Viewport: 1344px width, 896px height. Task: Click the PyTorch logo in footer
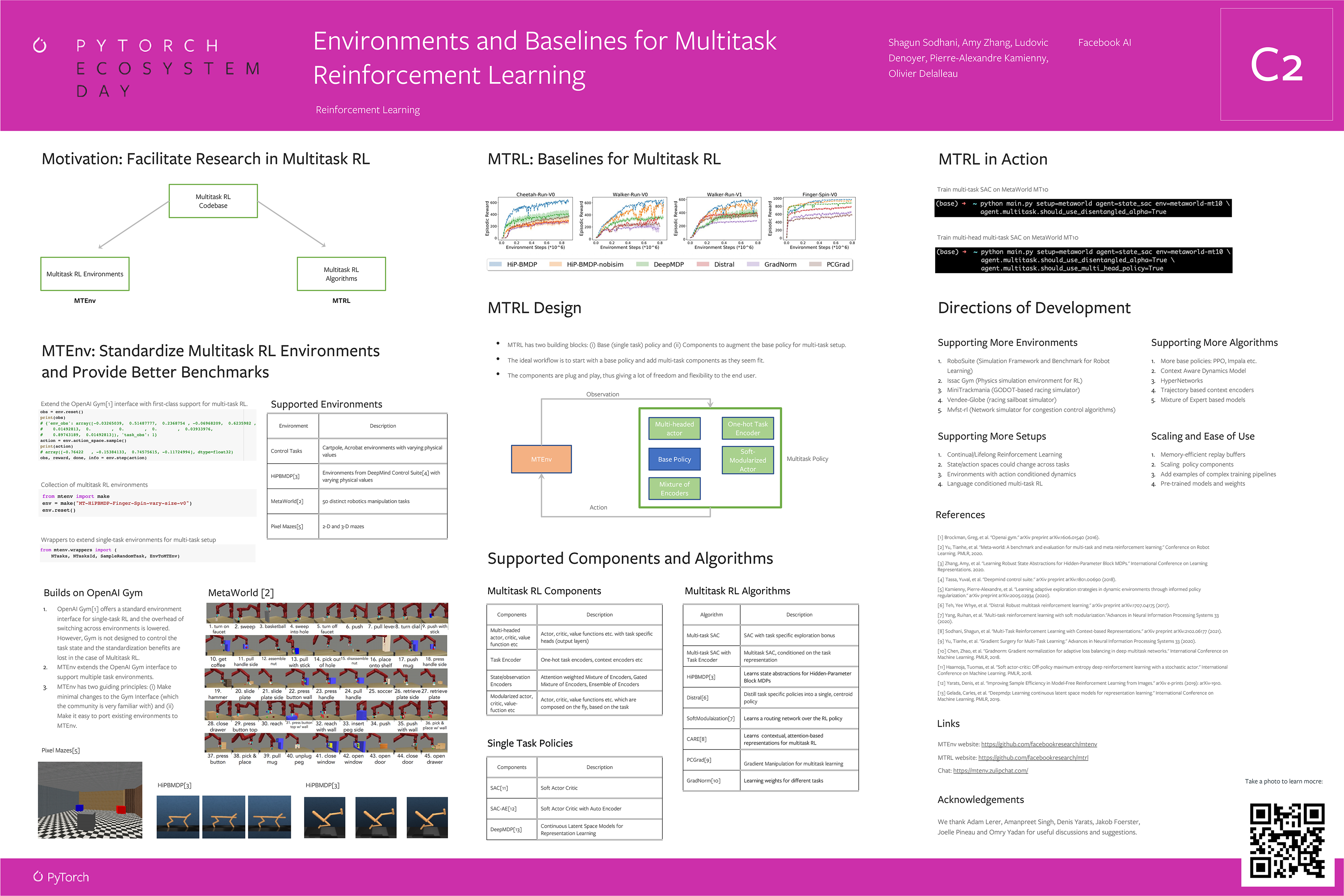(61, 876)
